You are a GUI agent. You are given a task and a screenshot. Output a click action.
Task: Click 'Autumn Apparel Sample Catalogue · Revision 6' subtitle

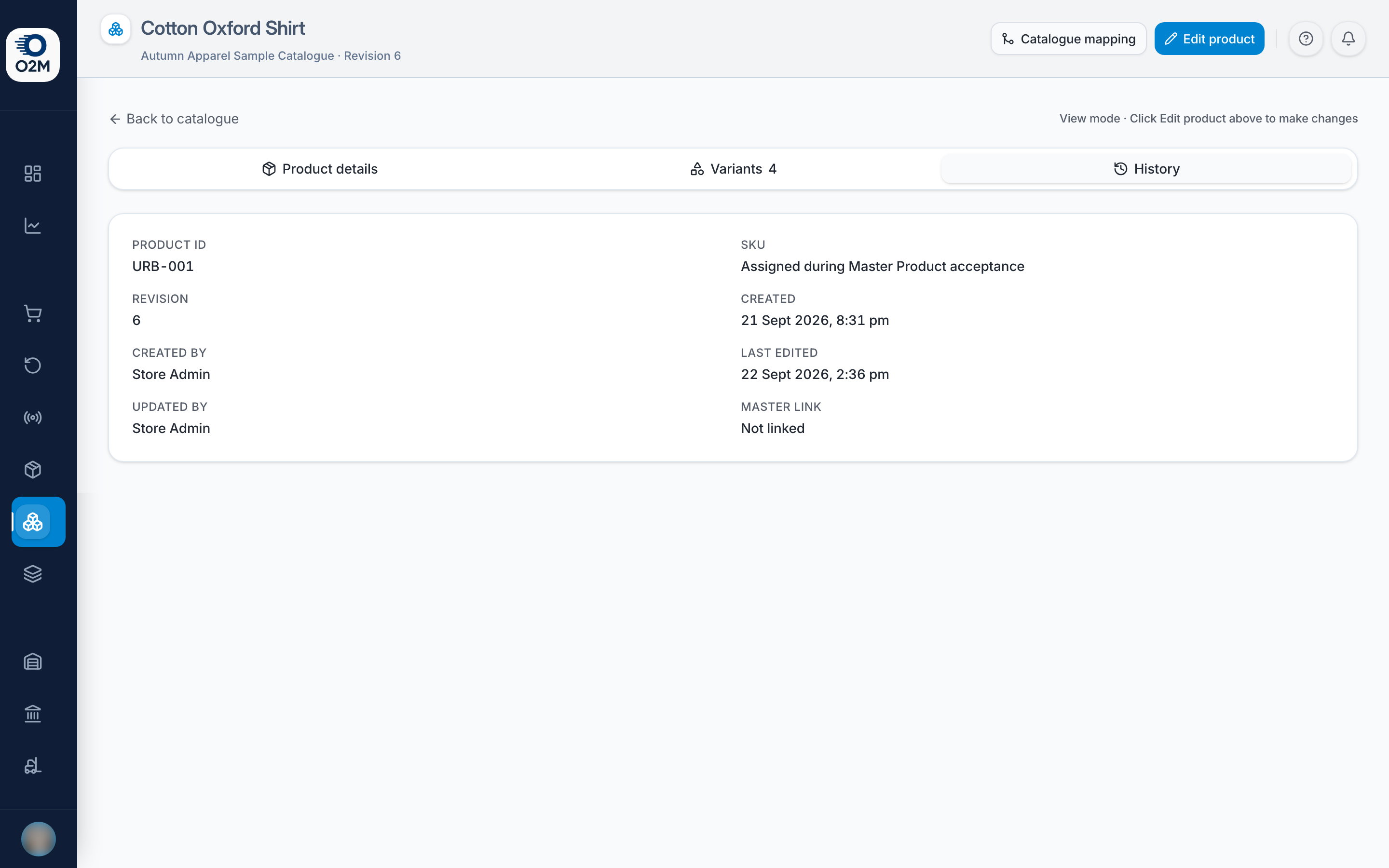click(271, 55)
